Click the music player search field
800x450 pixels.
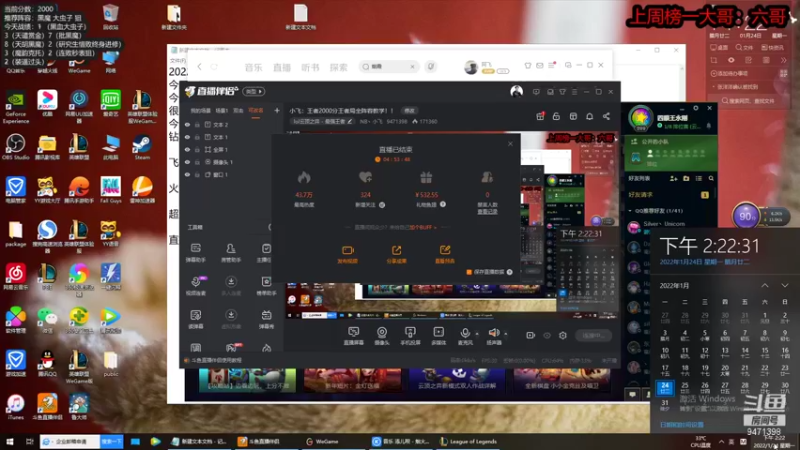389,66
